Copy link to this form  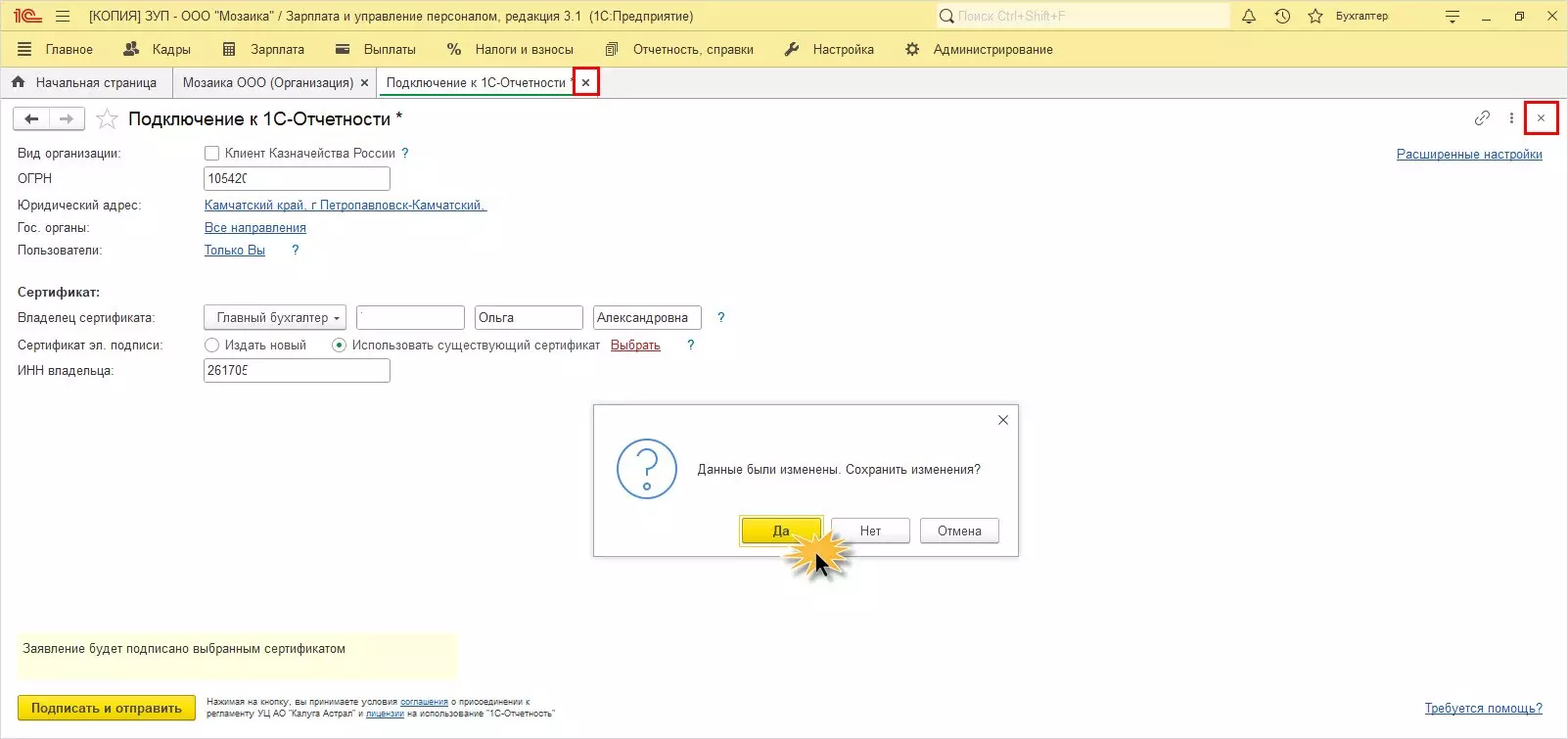click(1482, 118)
